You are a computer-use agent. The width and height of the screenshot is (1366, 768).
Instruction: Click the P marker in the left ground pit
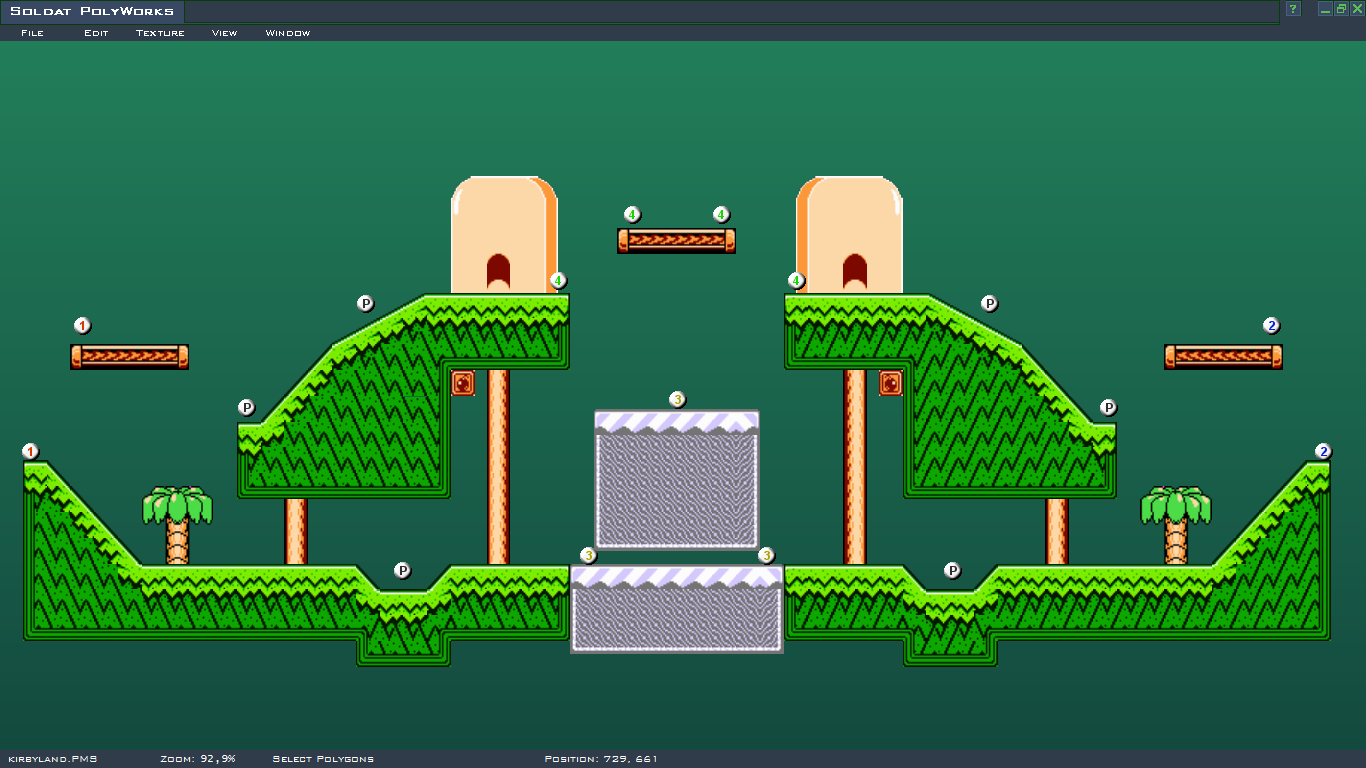[x=402, y=571]
